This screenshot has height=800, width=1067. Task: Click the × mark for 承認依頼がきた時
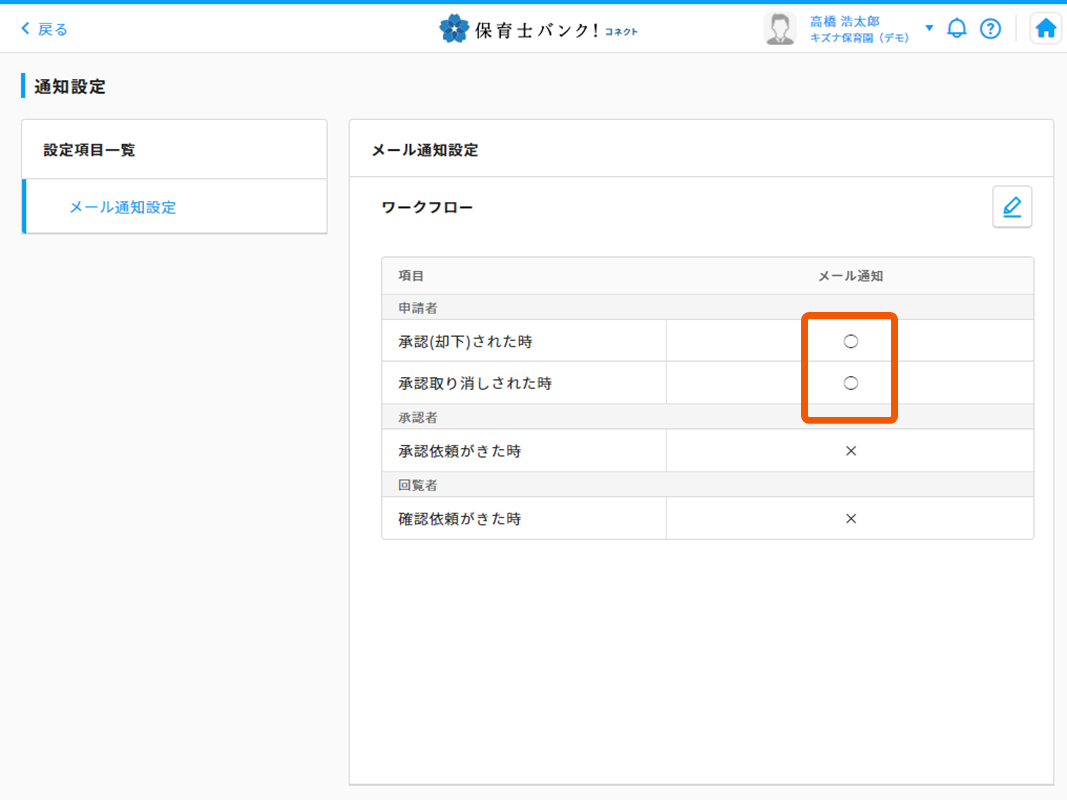pos(851,451)
